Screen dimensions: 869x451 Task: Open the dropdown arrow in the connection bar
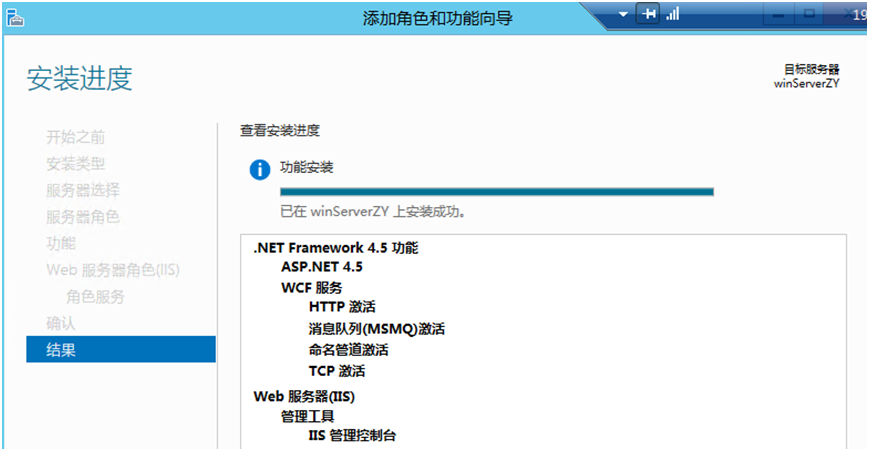point(623,14)
